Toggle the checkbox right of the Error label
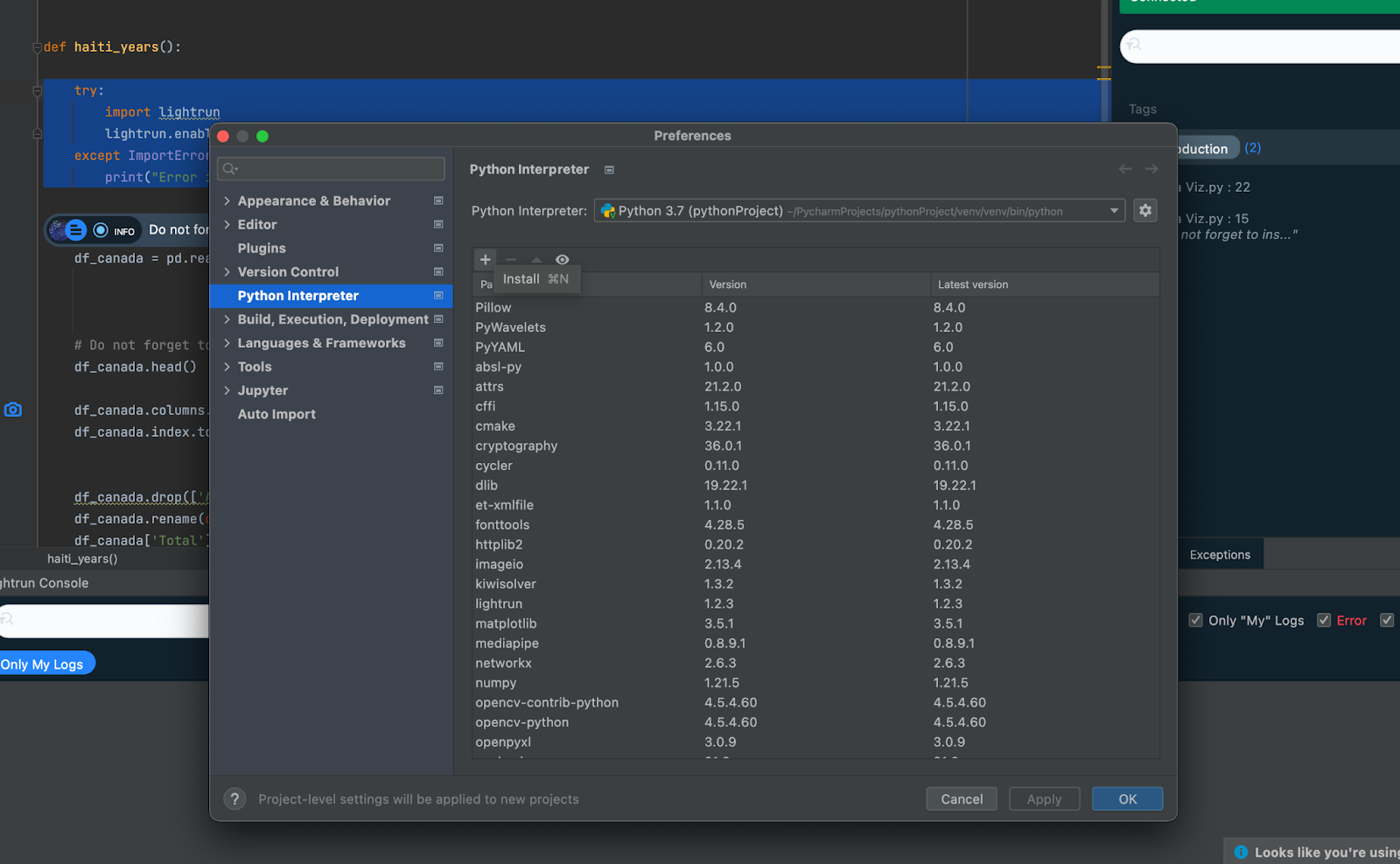1400x864 pixels. 1387,620
